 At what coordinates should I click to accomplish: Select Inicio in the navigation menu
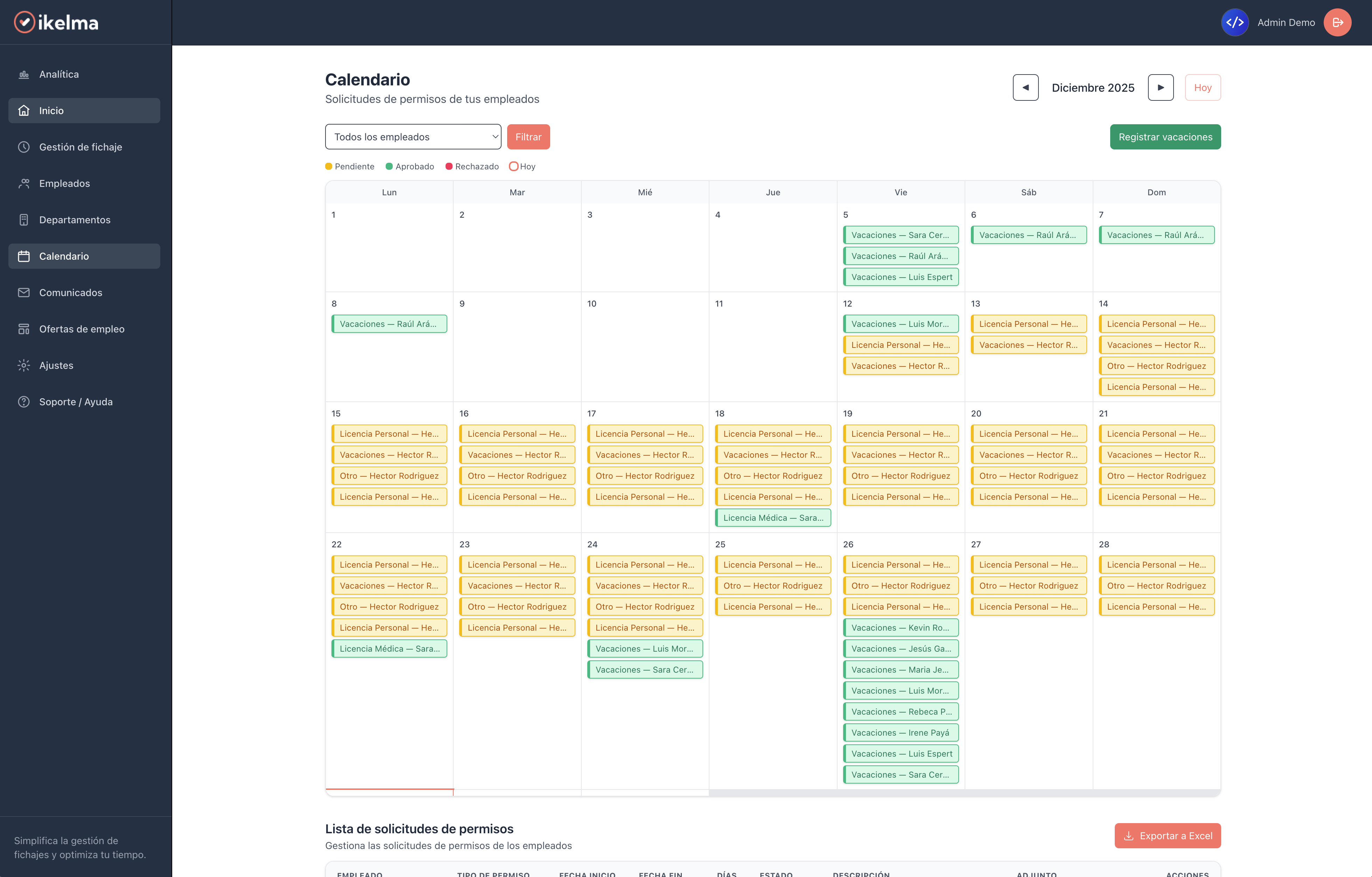tap(51, 111)
